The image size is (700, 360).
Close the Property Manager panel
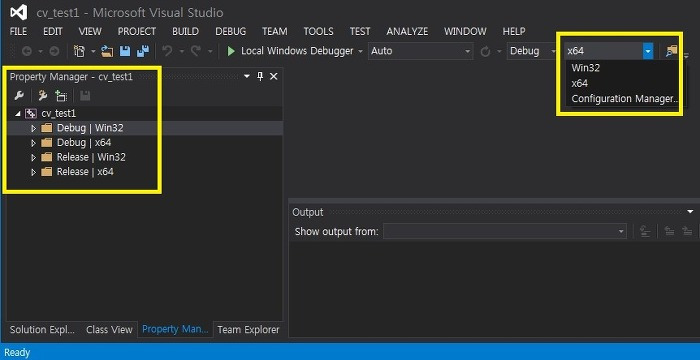(x=274, y=76)
